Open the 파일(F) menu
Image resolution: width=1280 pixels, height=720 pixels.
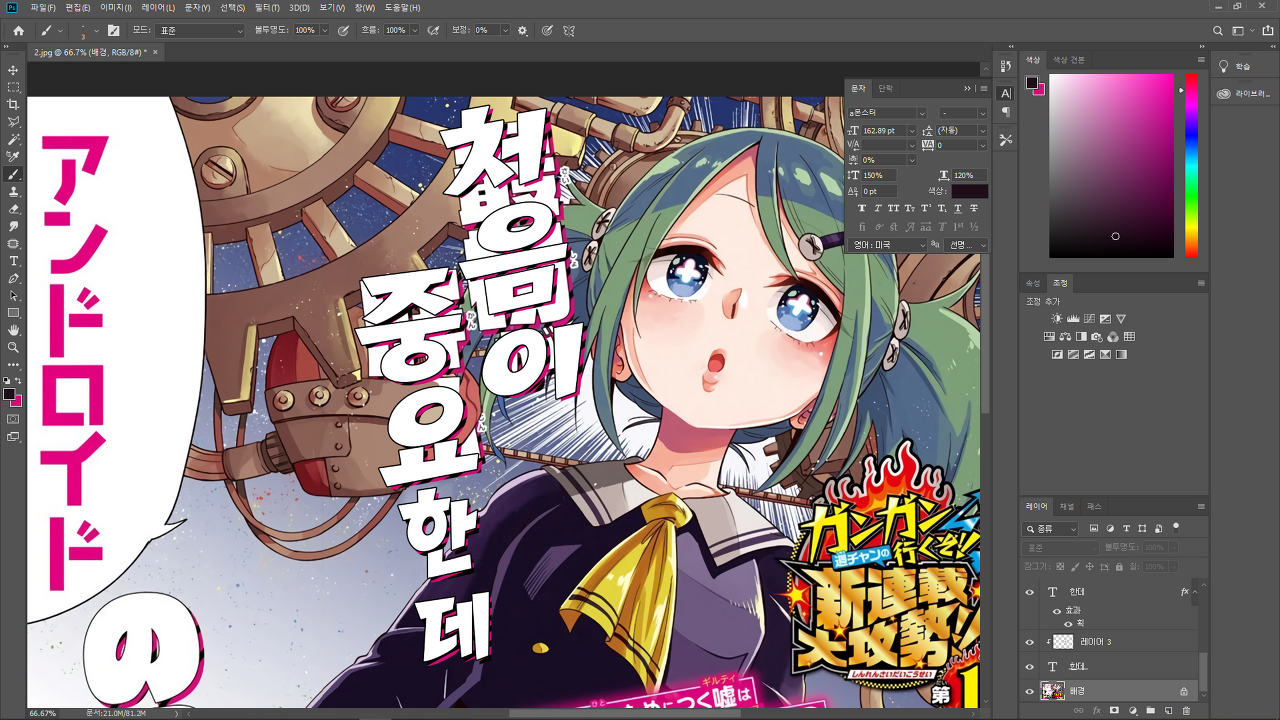coord(43,7)
